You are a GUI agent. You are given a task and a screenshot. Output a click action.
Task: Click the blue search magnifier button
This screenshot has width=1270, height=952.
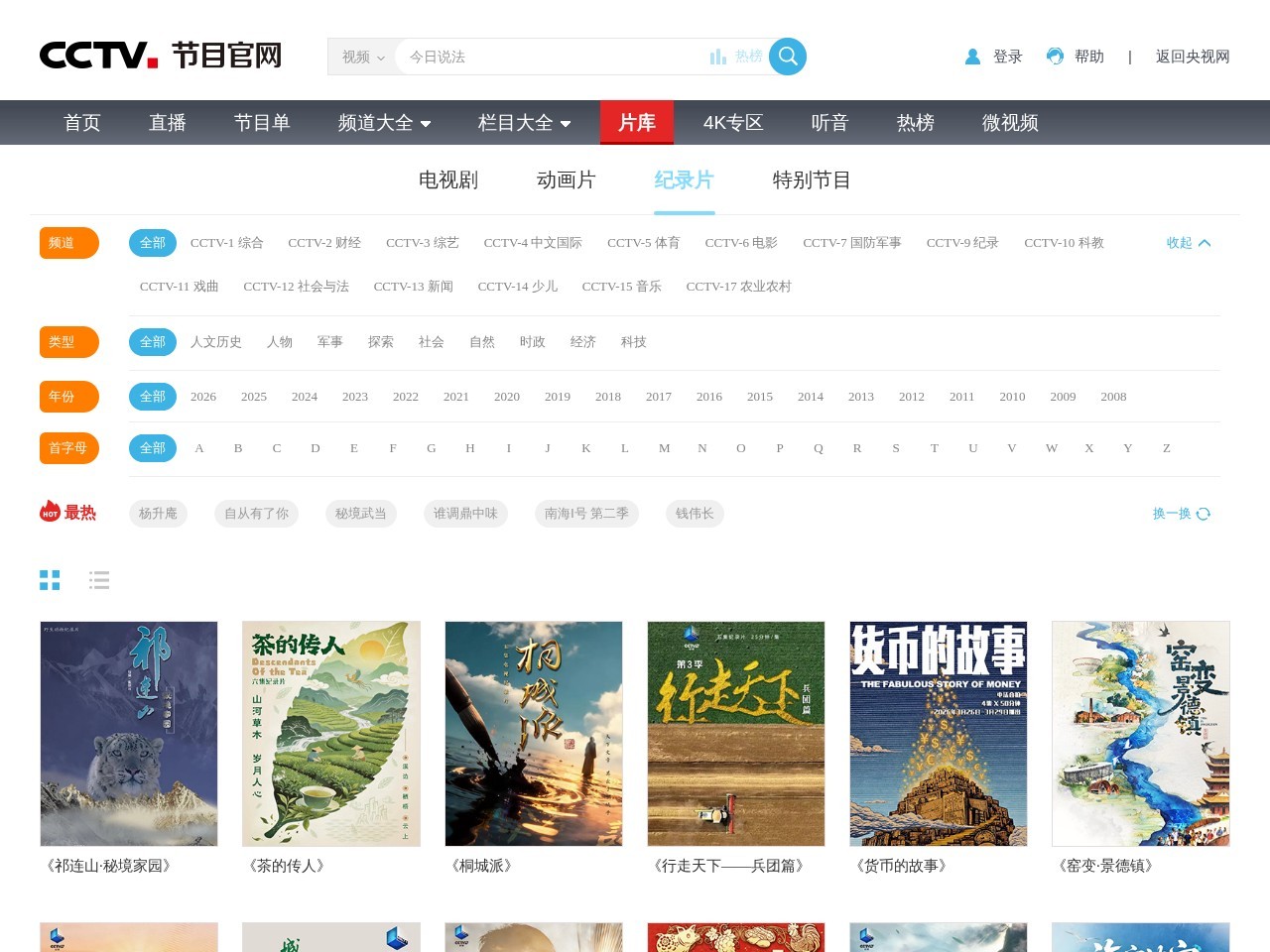click(787, 57)
